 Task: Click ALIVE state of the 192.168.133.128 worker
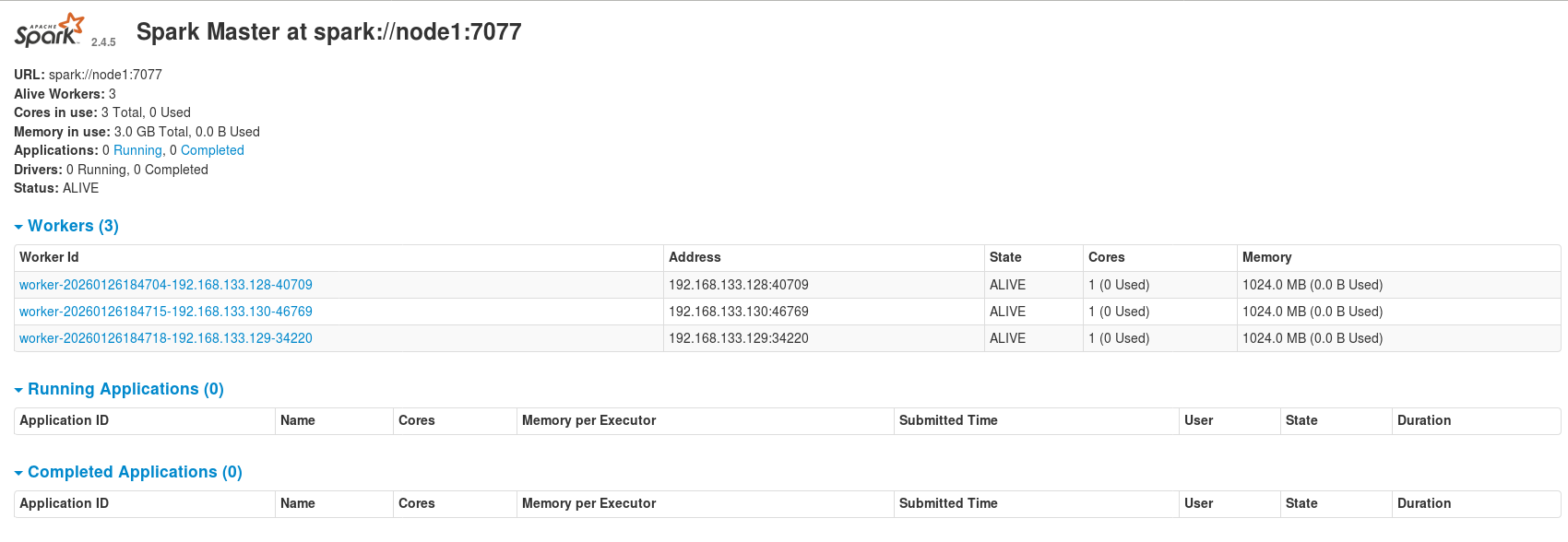1007,285
